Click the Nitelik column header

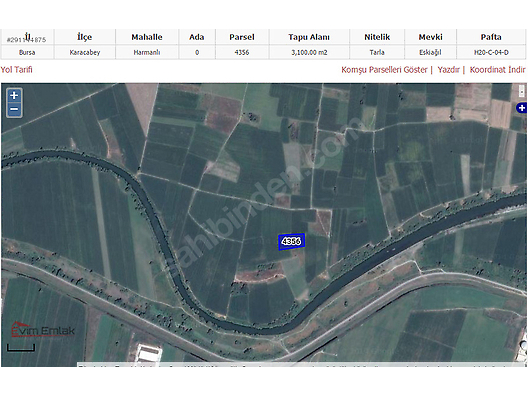click(377, 37)
